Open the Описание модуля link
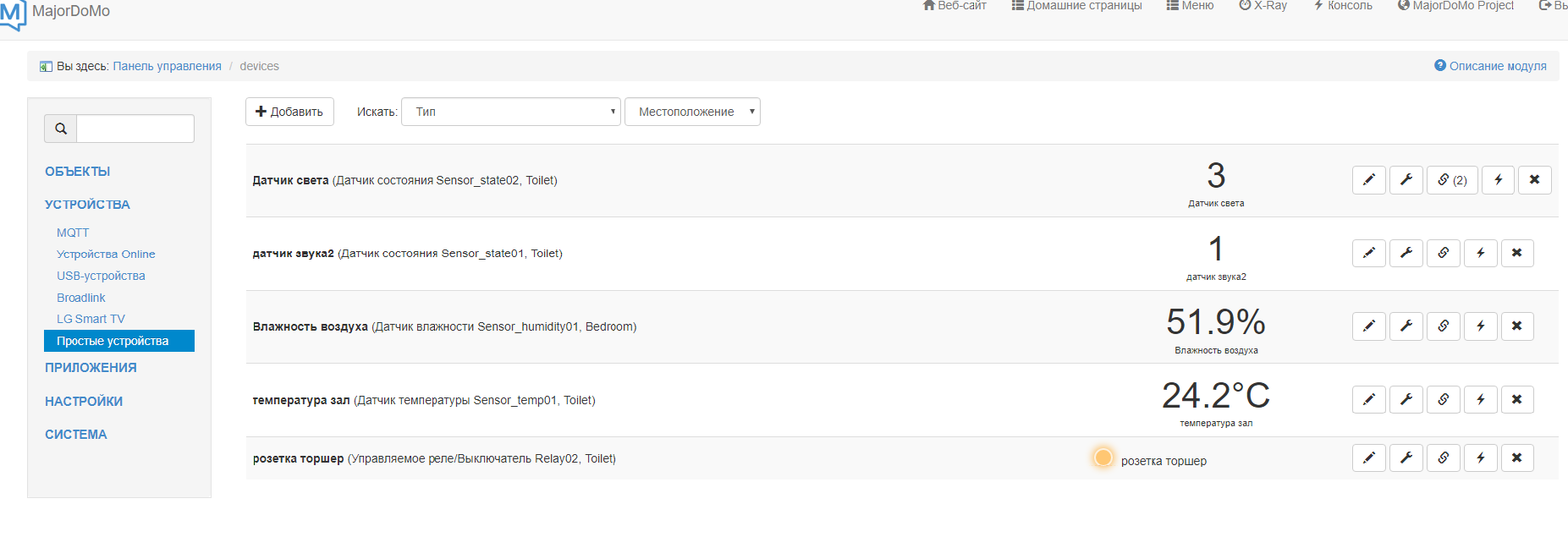Viewport: 1568px width, 548px height. pos(1490,66)
